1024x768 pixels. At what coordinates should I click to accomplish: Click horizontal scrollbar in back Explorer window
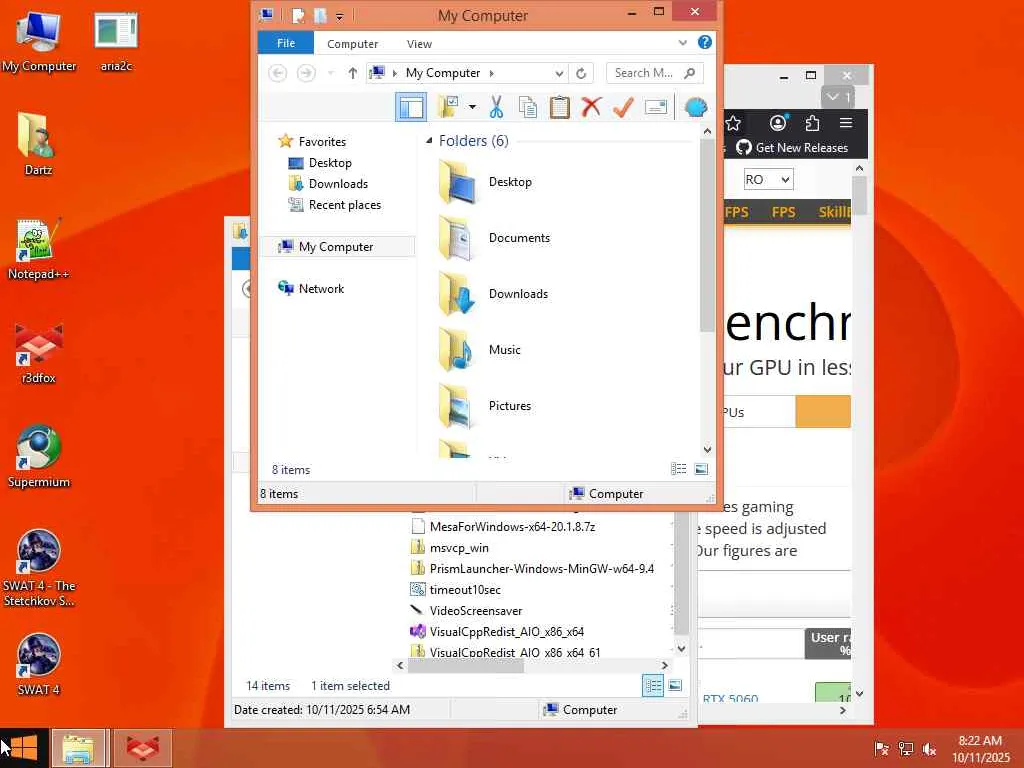click(x=466, y=665)
